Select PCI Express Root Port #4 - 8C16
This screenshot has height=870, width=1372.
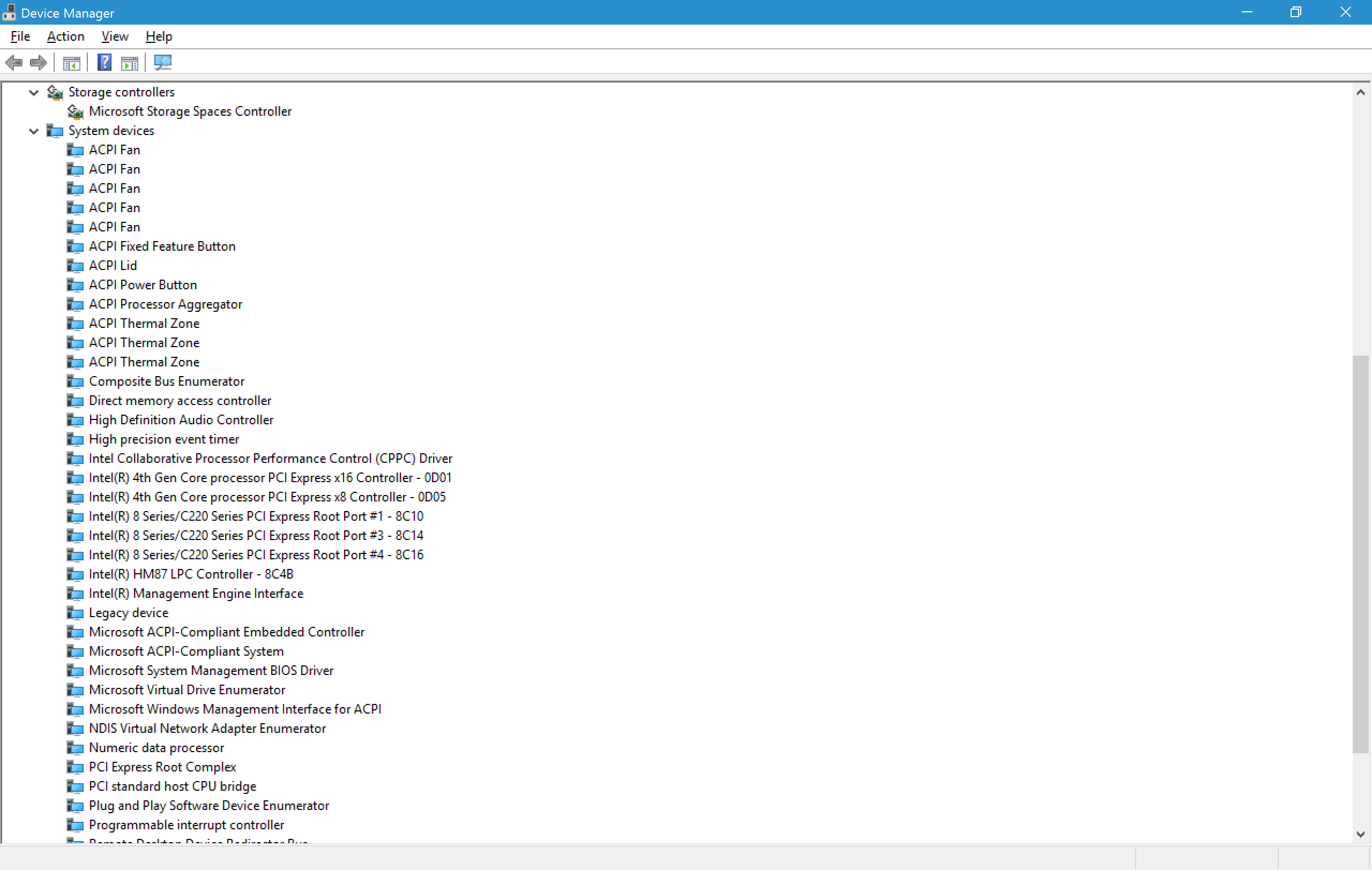256,555
